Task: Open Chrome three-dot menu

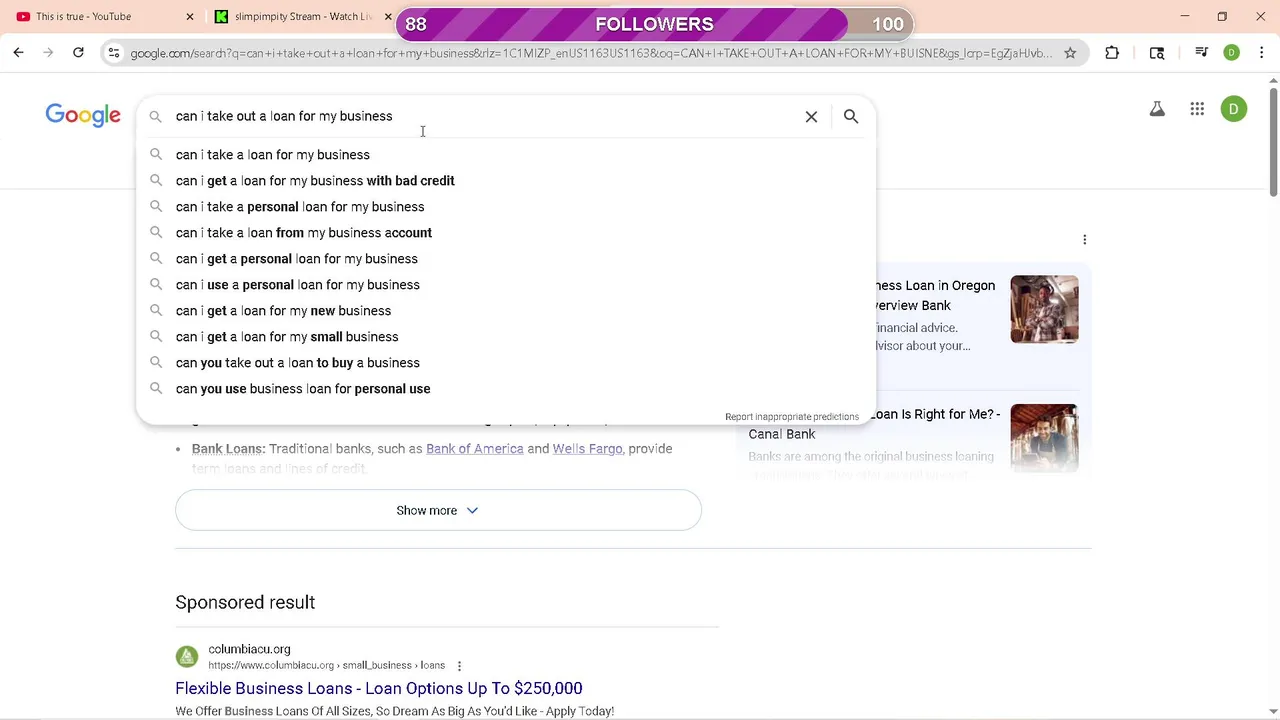Action: 1262,53
